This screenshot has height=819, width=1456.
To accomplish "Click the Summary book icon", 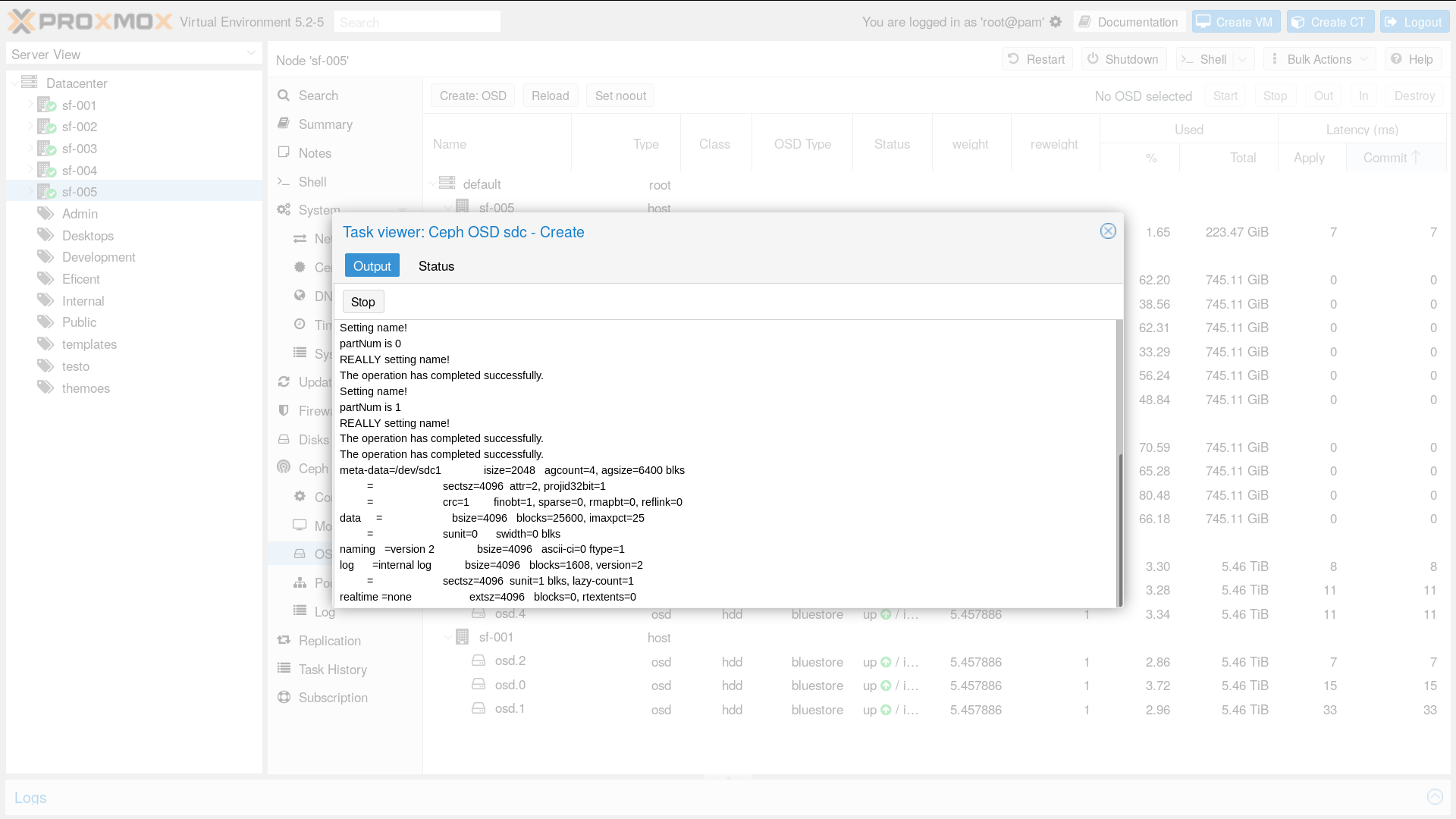I will coord(284,123).
